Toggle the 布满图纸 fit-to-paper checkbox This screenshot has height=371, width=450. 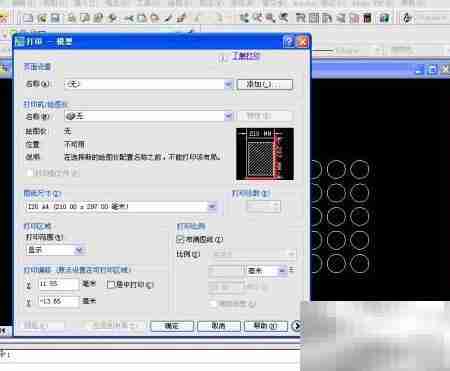(180, 239)
